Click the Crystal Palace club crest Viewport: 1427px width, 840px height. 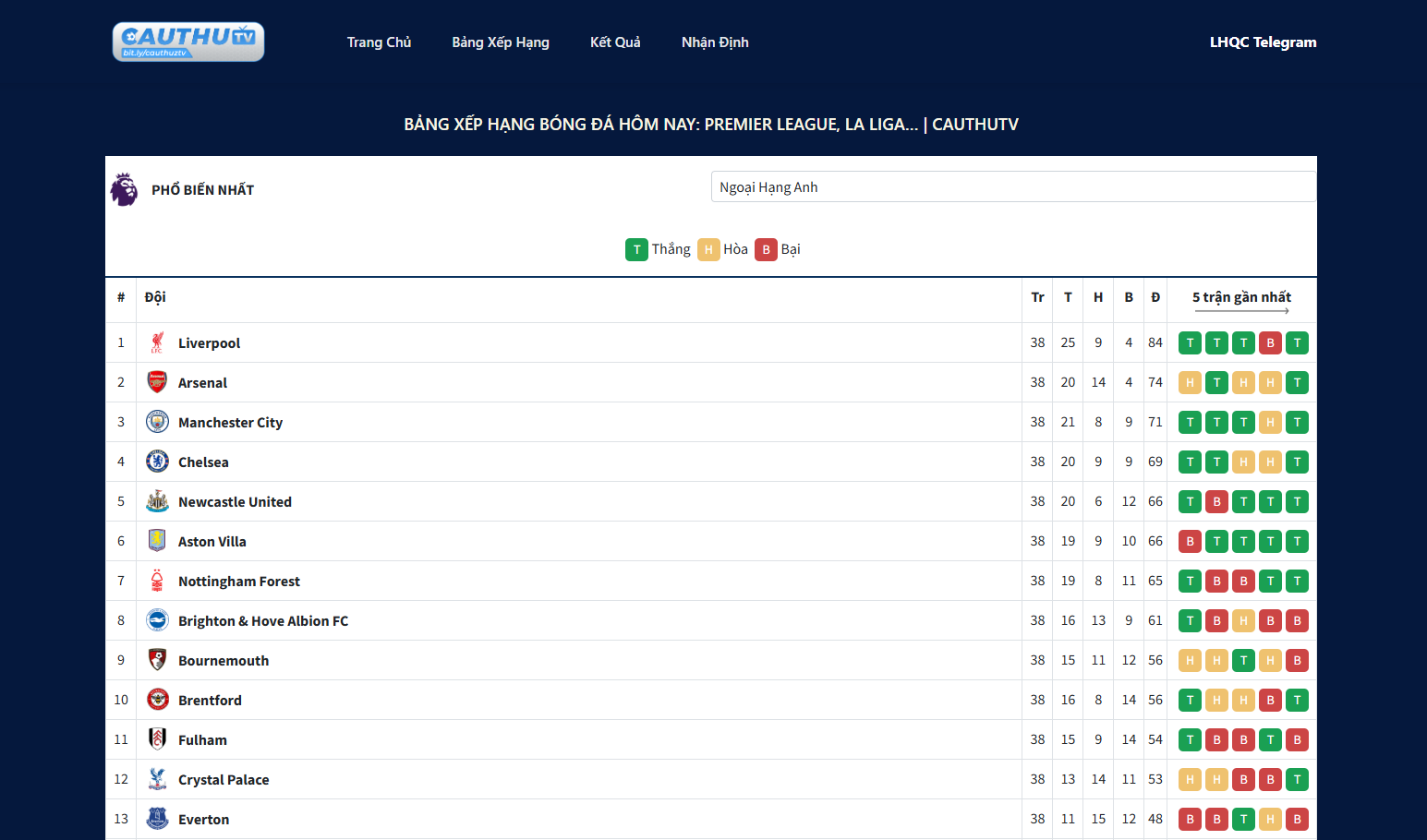[157, 779]
